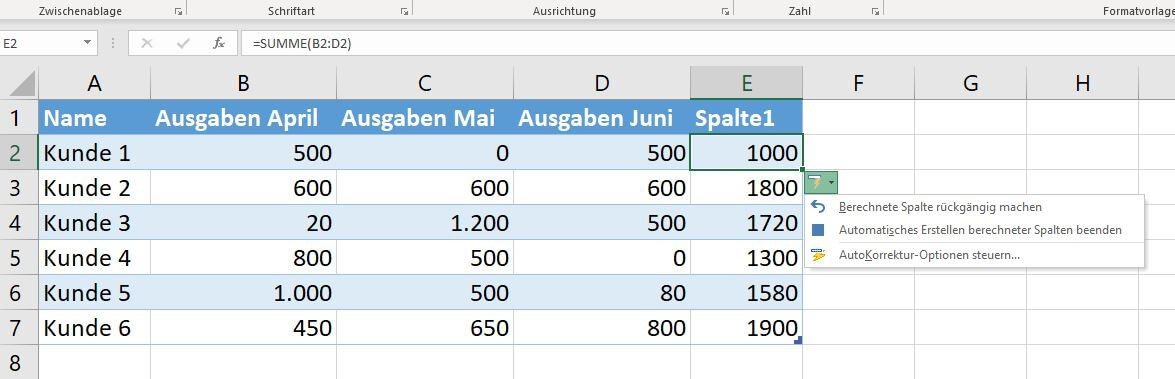Image resolution: width=1175 pixels, height=379 pixels.
Task: Select Kunde 3 May value 1.200
Action: [425, 222]
